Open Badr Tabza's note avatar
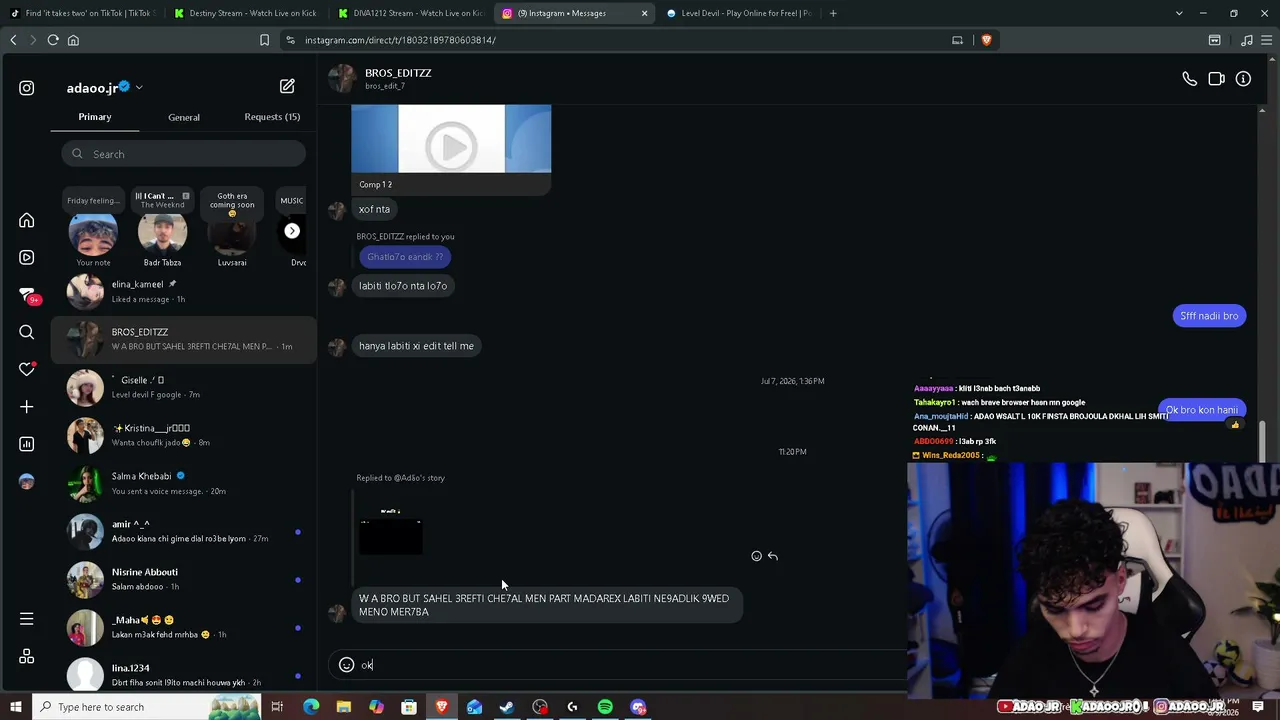This screenshot has width=1280, height=720. 162,235
